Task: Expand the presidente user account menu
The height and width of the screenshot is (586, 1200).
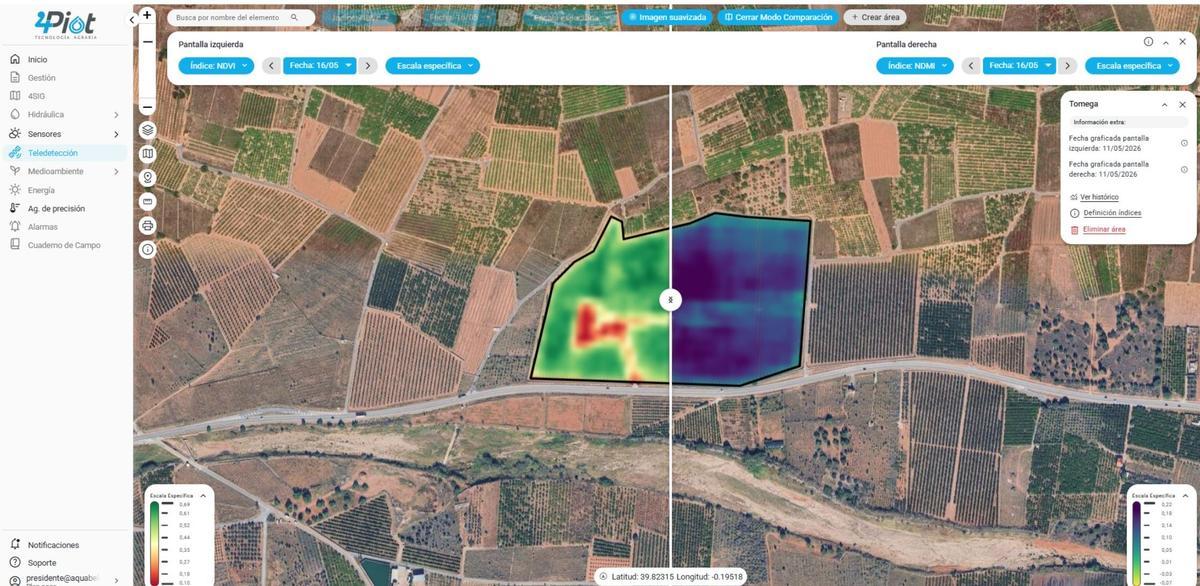Action: (117, 579)
